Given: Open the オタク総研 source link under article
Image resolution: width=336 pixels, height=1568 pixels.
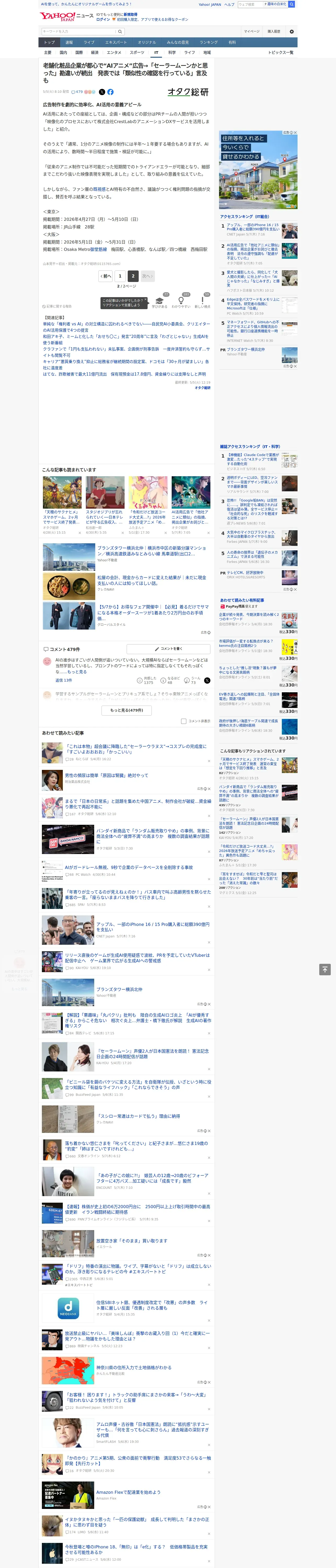Looking at the screenshot, I should [x=203, y=388].
